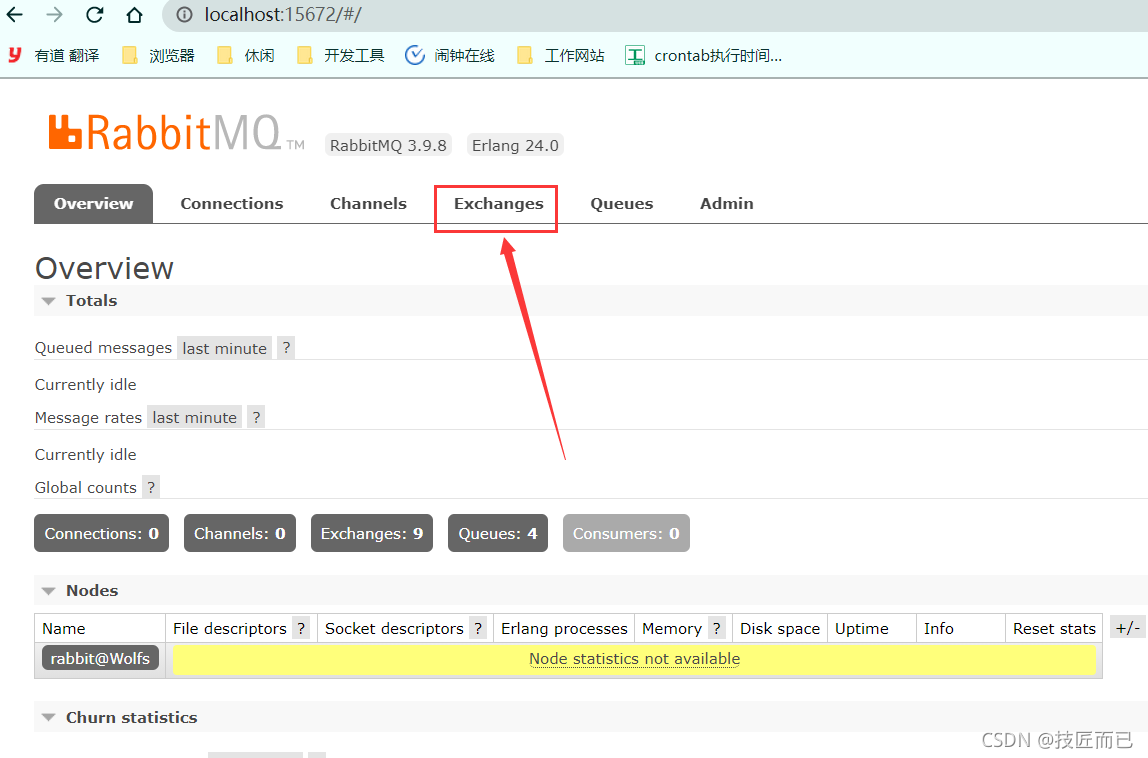This screenshot has height=758, width=1148.
Task: Click Node statistics not available message
Action: [x=634, y=659]
